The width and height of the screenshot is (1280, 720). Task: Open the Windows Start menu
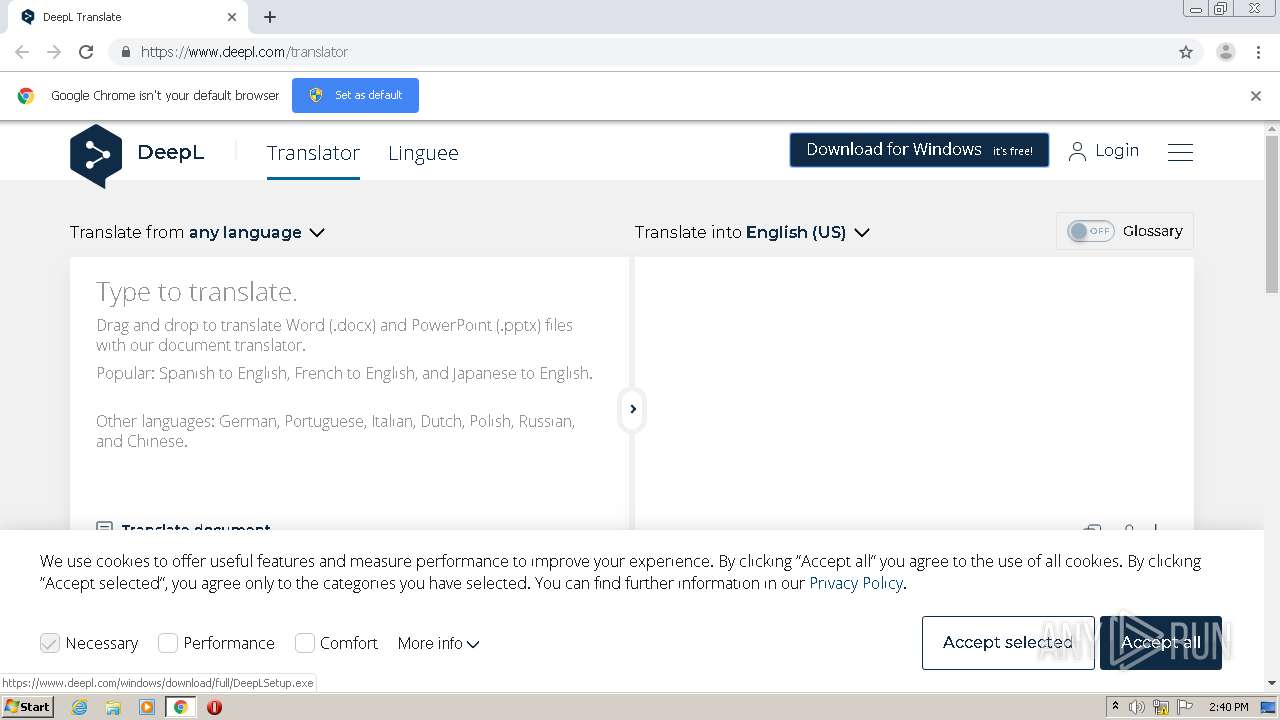(x=27, y=707)
